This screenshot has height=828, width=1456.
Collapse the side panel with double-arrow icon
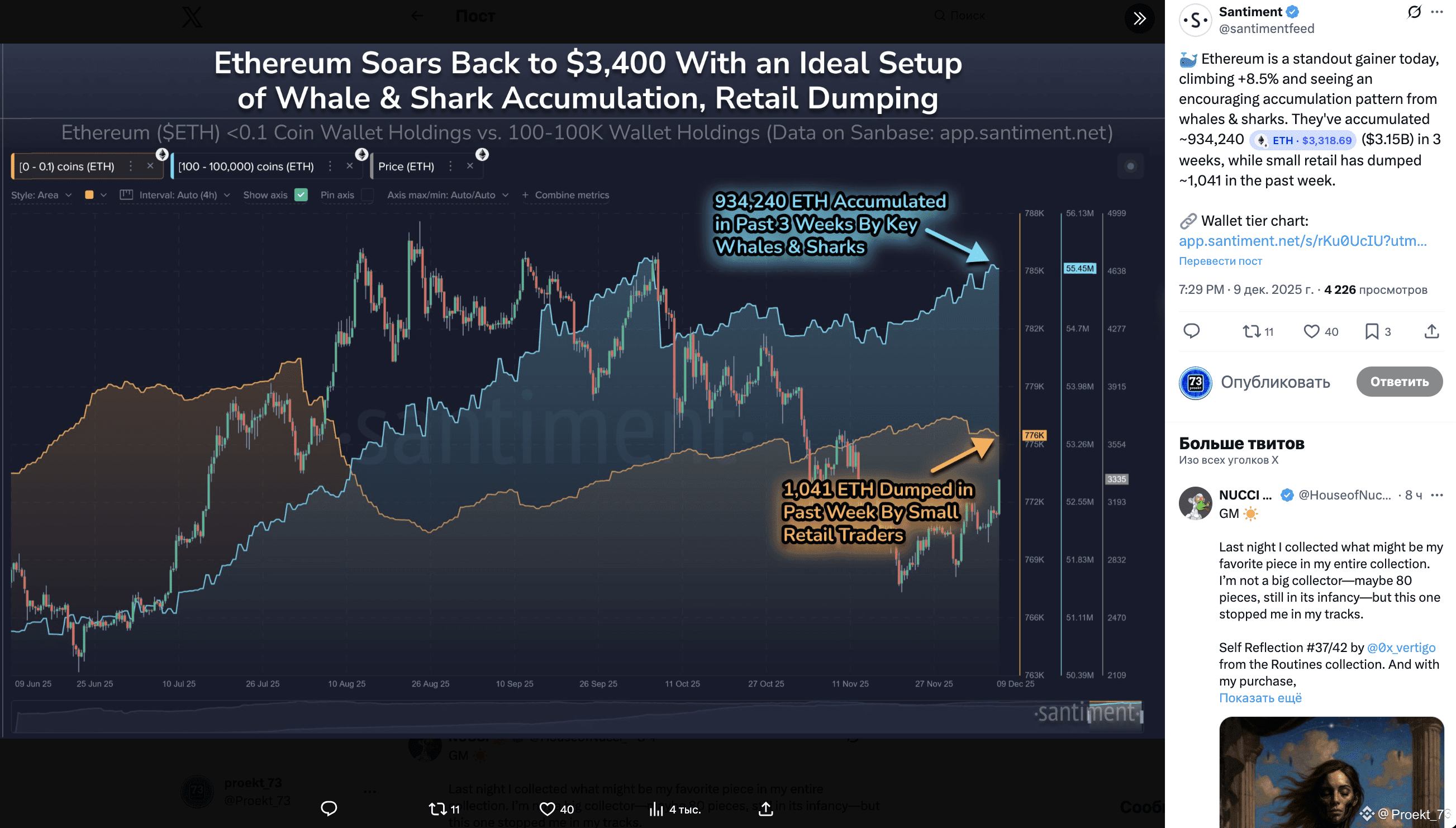pos(1139,19)
